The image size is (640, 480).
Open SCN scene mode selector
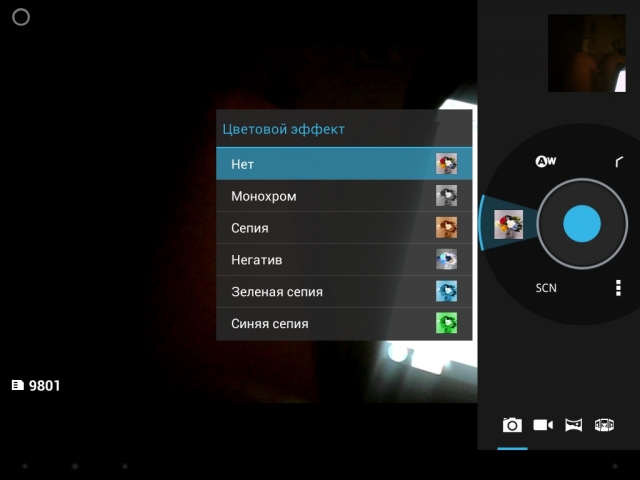(546, 288)
